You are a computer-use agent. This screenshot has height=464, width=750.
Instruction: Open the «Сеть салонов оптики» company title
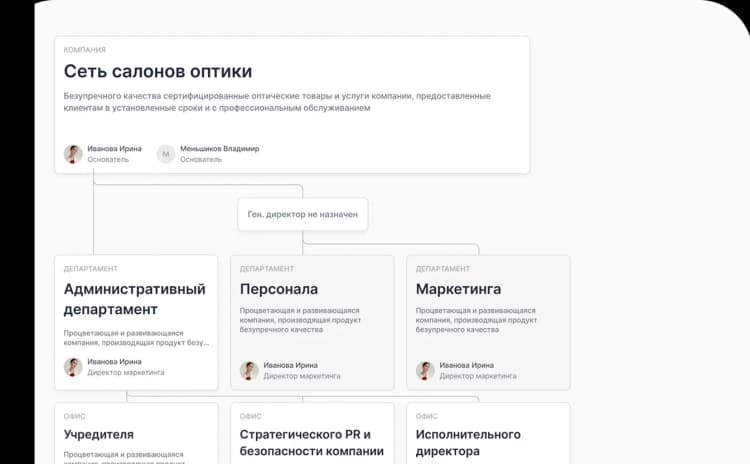(x=158, y=72)
